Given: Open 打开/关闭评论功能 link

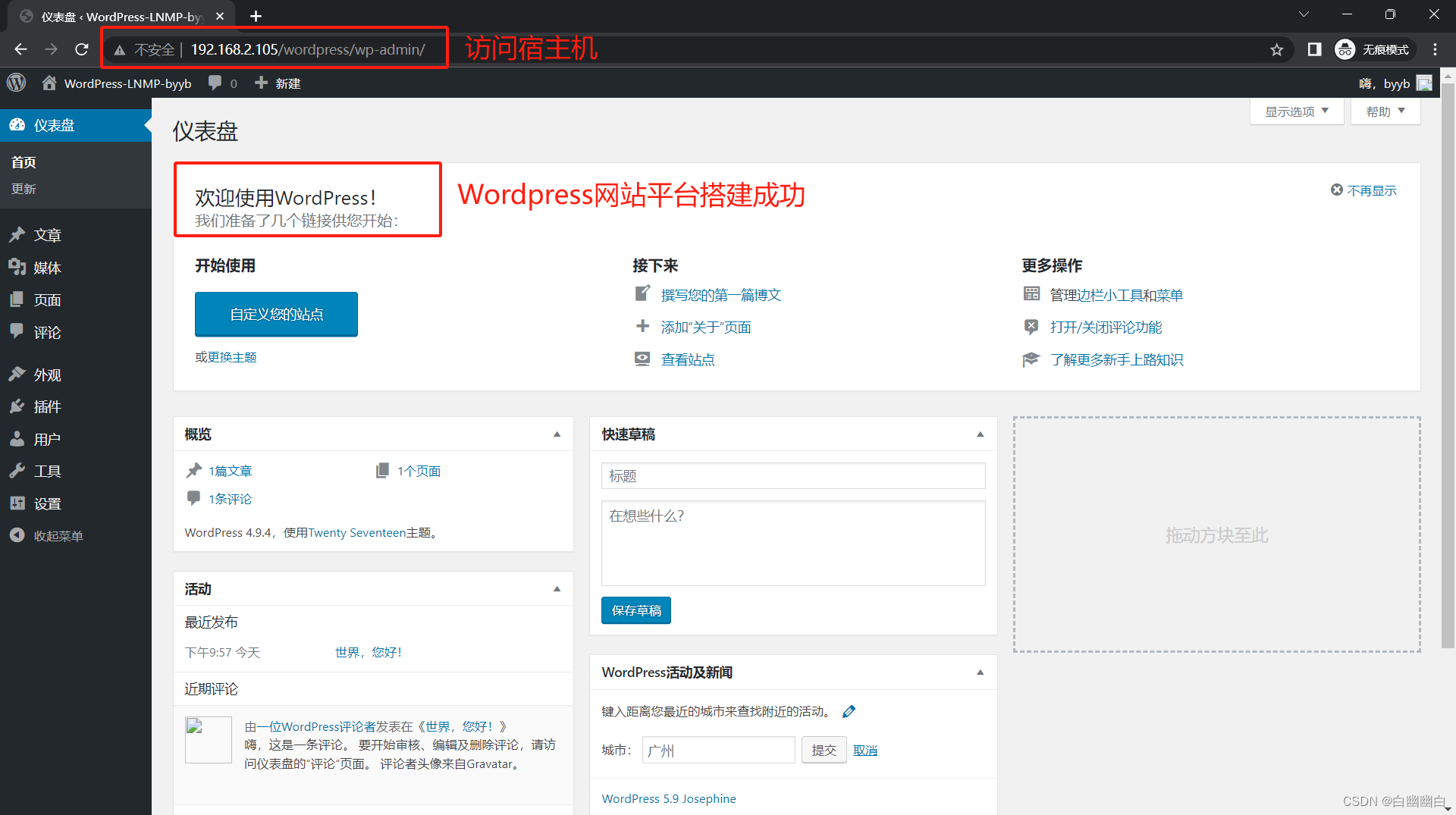Looking at the screenshot, I should [x=1106, y=327].
